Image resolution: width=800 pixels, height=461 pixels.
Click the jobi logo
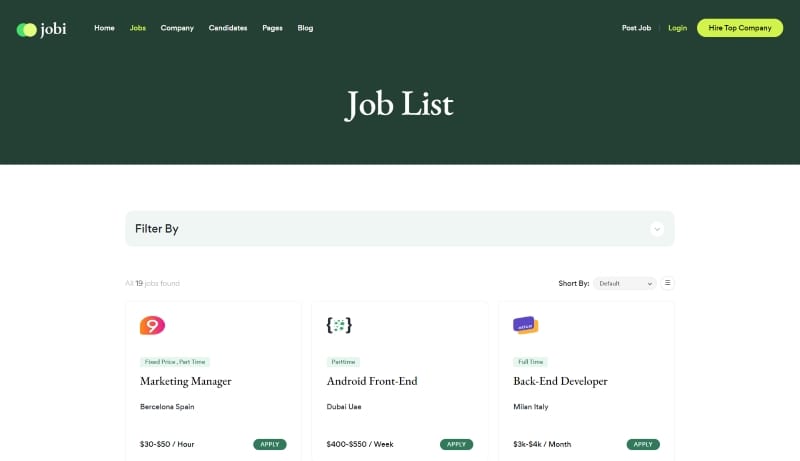click(41, 30)
